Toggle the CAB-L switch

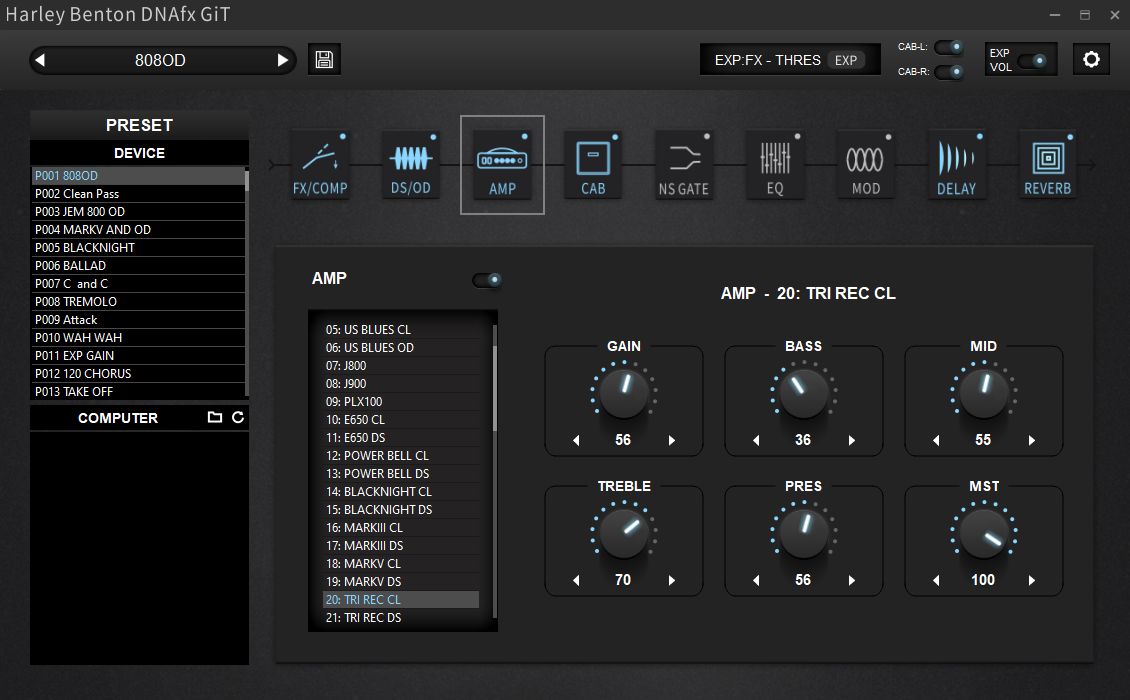[x=949, y=47]
